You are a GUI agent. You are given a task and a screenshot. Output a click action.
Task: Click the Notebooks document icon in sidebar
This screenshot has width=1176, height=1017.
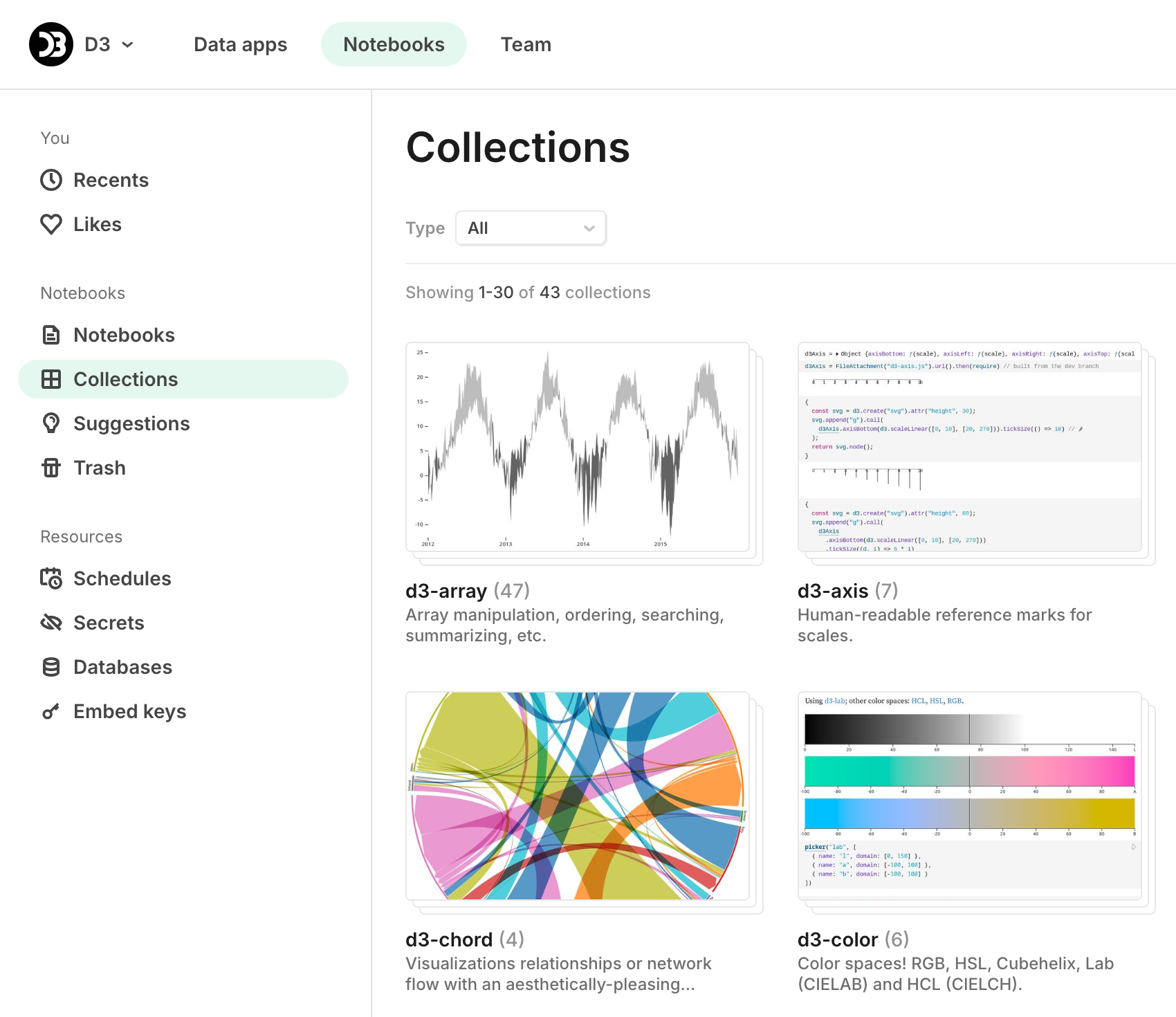click(x=51, y=335)
